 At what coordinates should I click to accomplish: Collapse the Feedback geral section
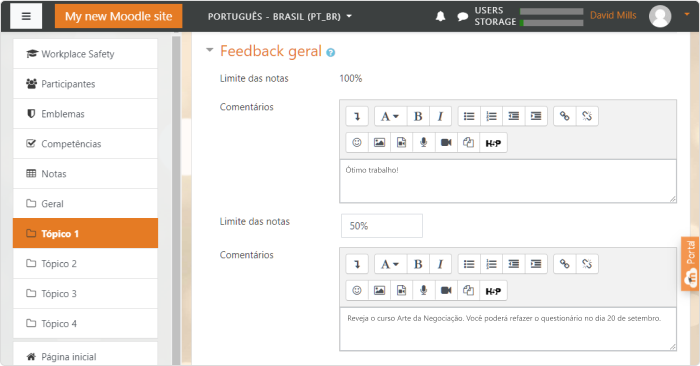209,50
